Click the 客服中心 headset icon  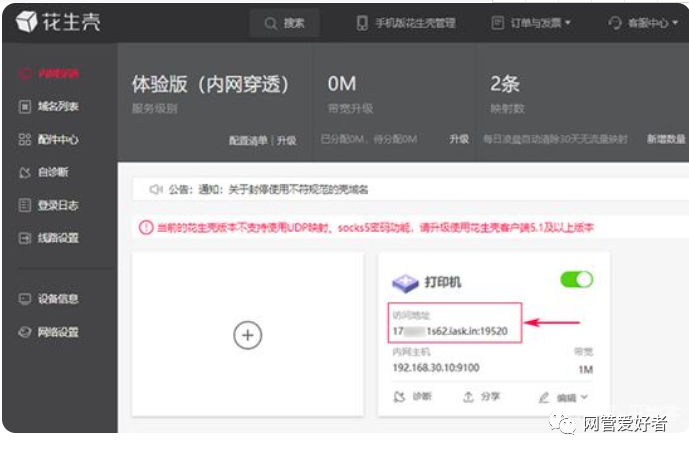(615, 23)
